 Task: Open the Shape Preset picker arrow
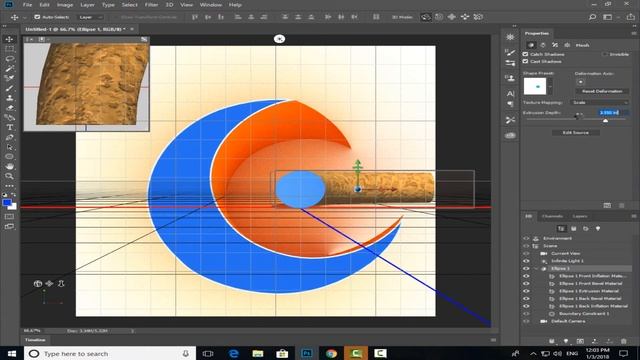click(x=550, y=87)
